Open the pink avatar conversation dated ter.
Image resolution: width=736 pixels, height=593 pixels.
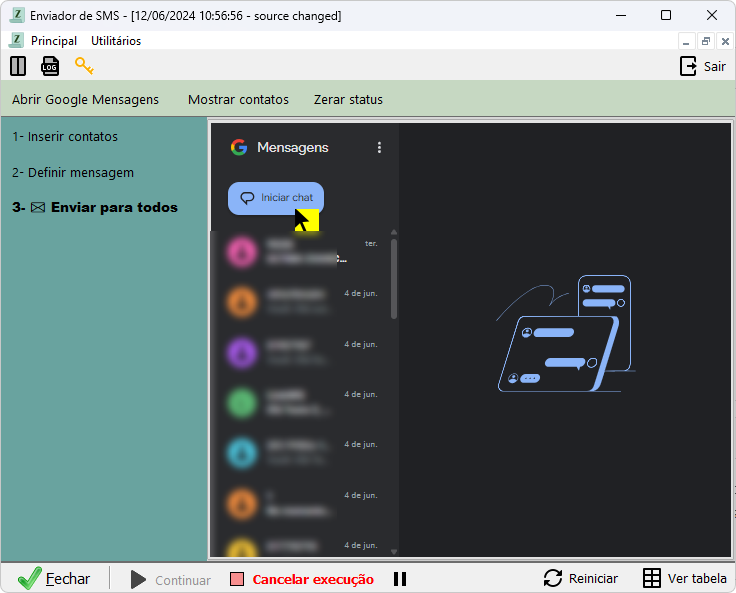tap(303, 252)
